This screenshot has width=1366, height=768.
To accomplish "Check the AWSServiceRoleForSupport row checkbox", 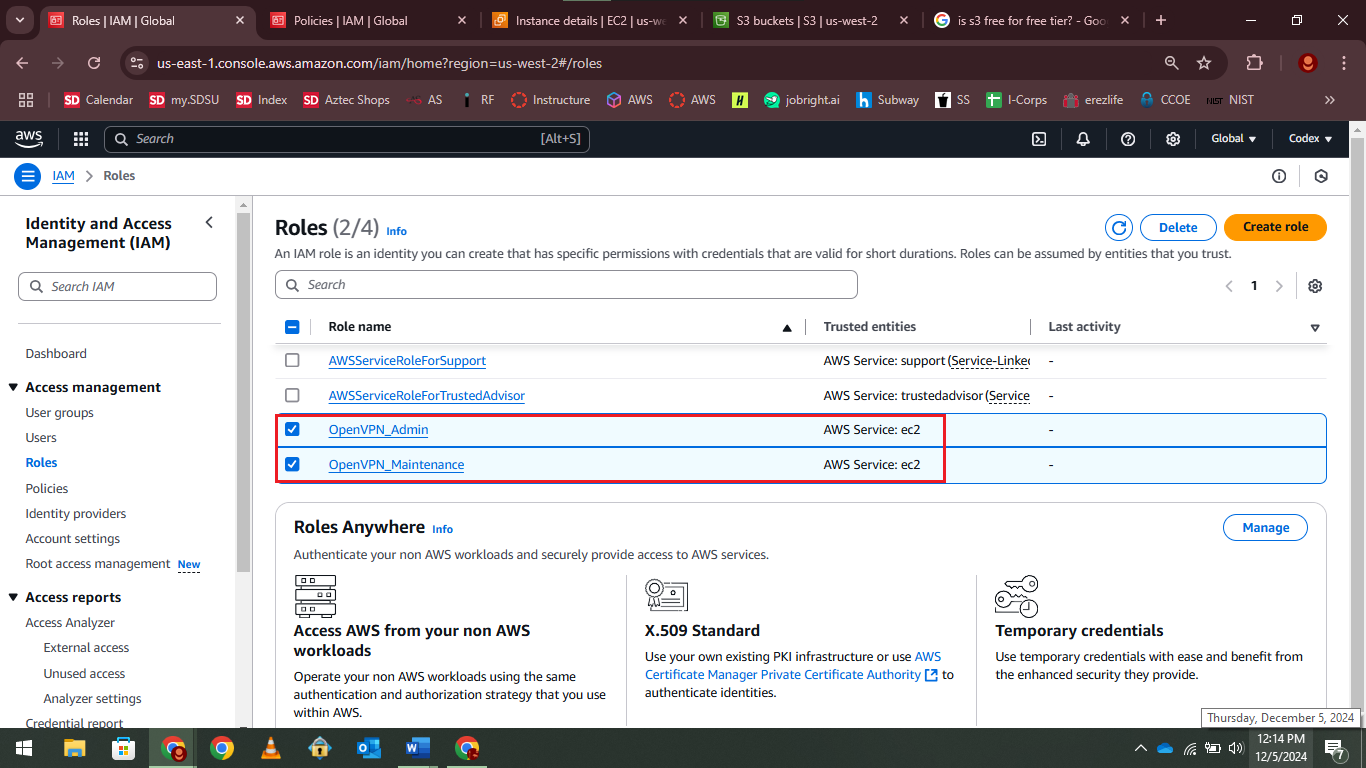I will (292, 360).
